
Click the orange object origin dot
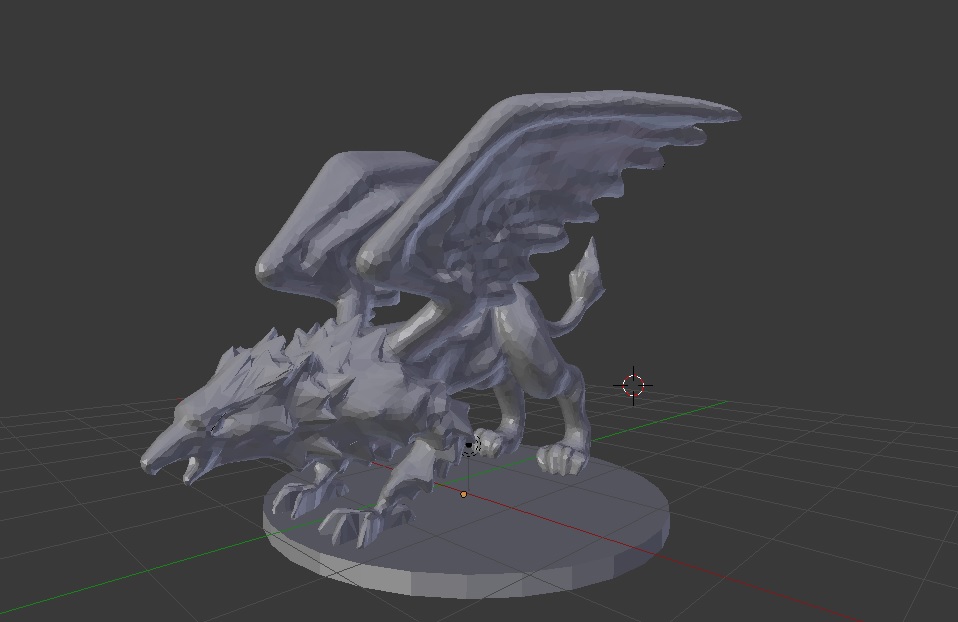pyautogui.click(x=464, y=494)
